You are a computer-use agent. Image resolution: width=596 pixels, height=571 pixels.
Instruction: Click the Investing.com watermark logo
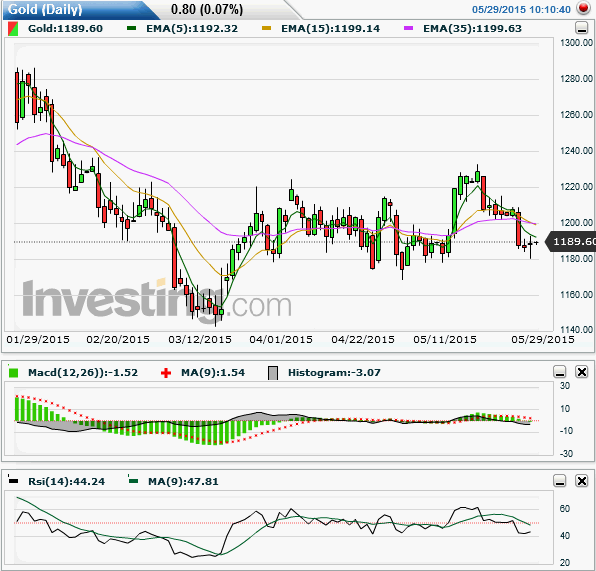pos(157,300)
